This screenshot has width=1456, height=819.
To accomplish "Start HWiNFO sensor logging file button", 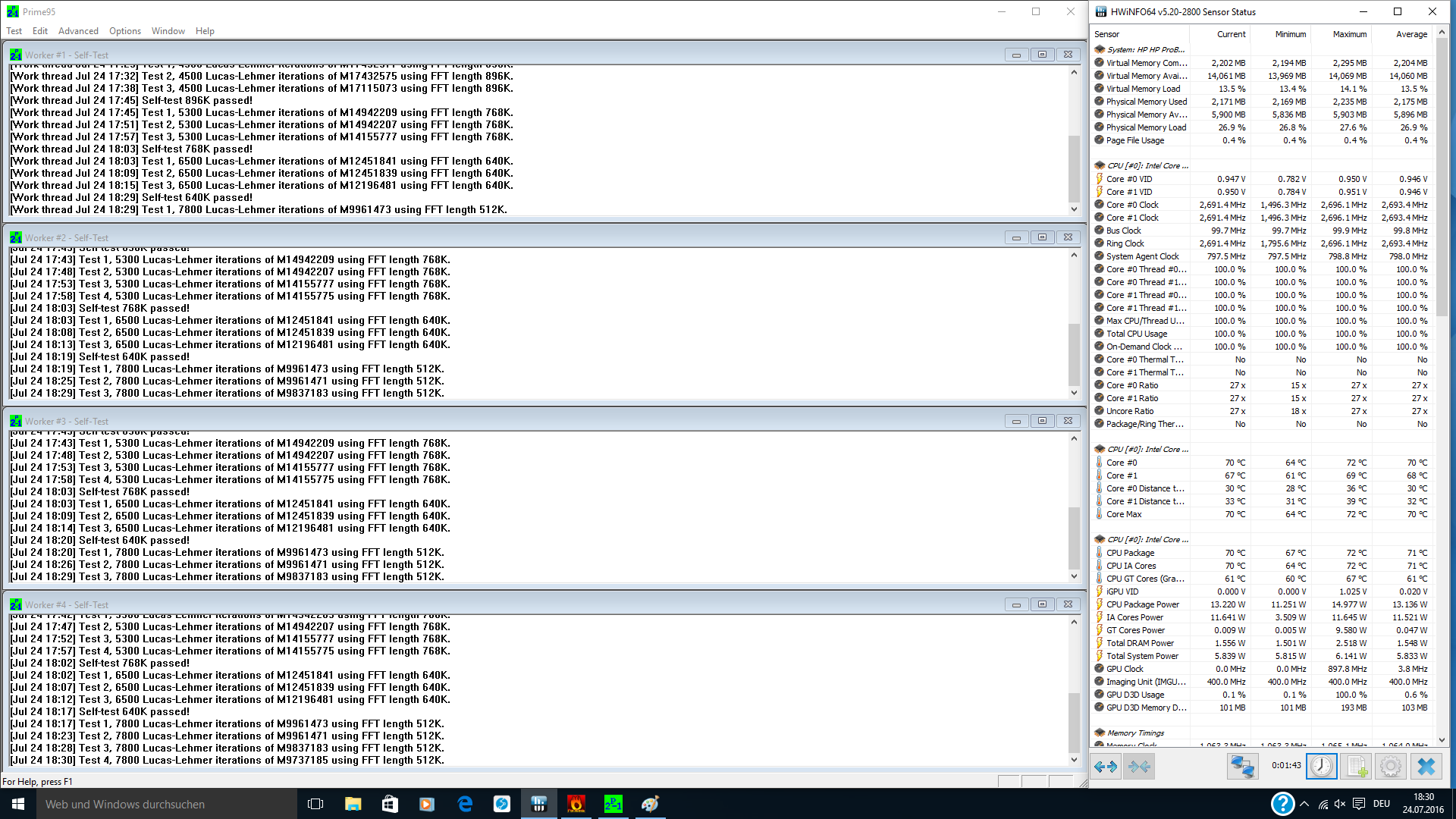I will click(x=1356, y=767).
